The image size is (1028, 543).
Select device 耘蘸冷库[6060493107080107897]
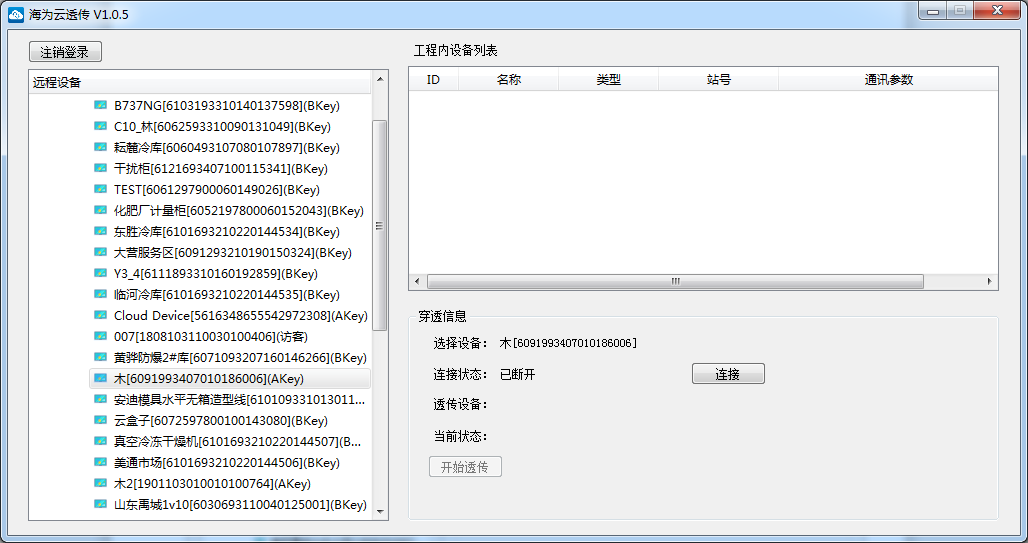click(227, 148)
